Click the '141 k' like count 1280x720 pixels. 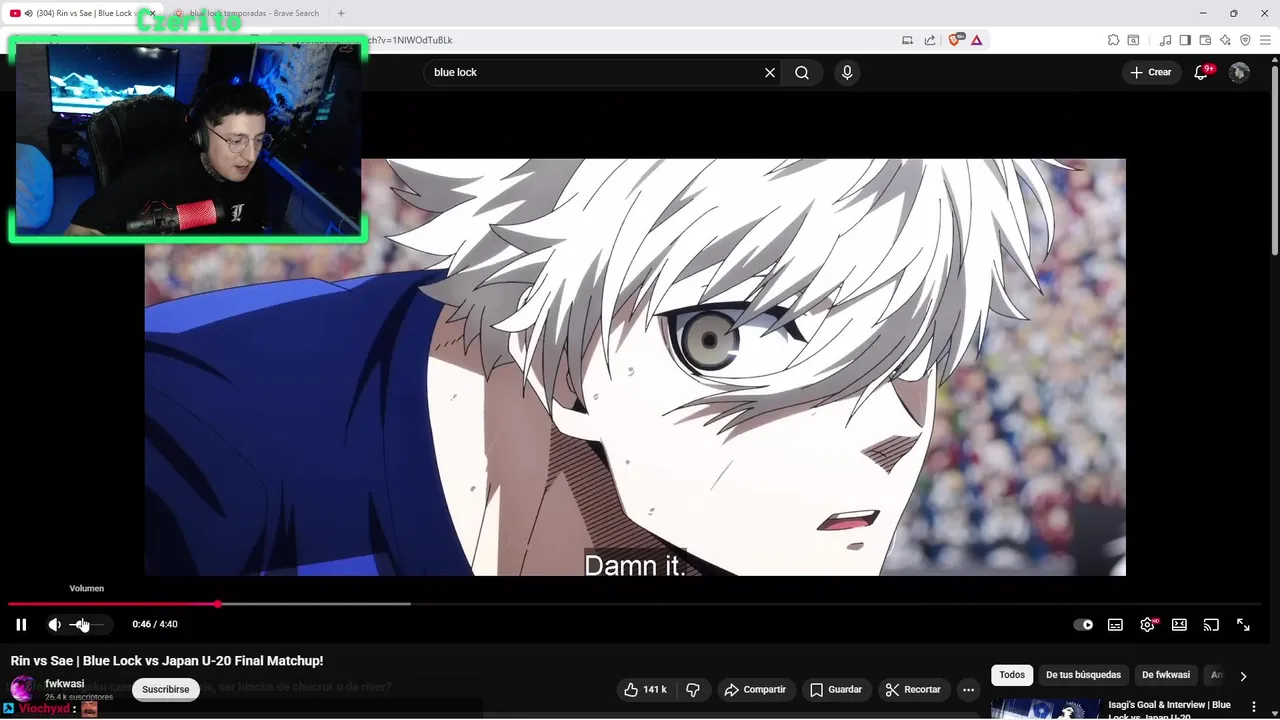point(655,690)
